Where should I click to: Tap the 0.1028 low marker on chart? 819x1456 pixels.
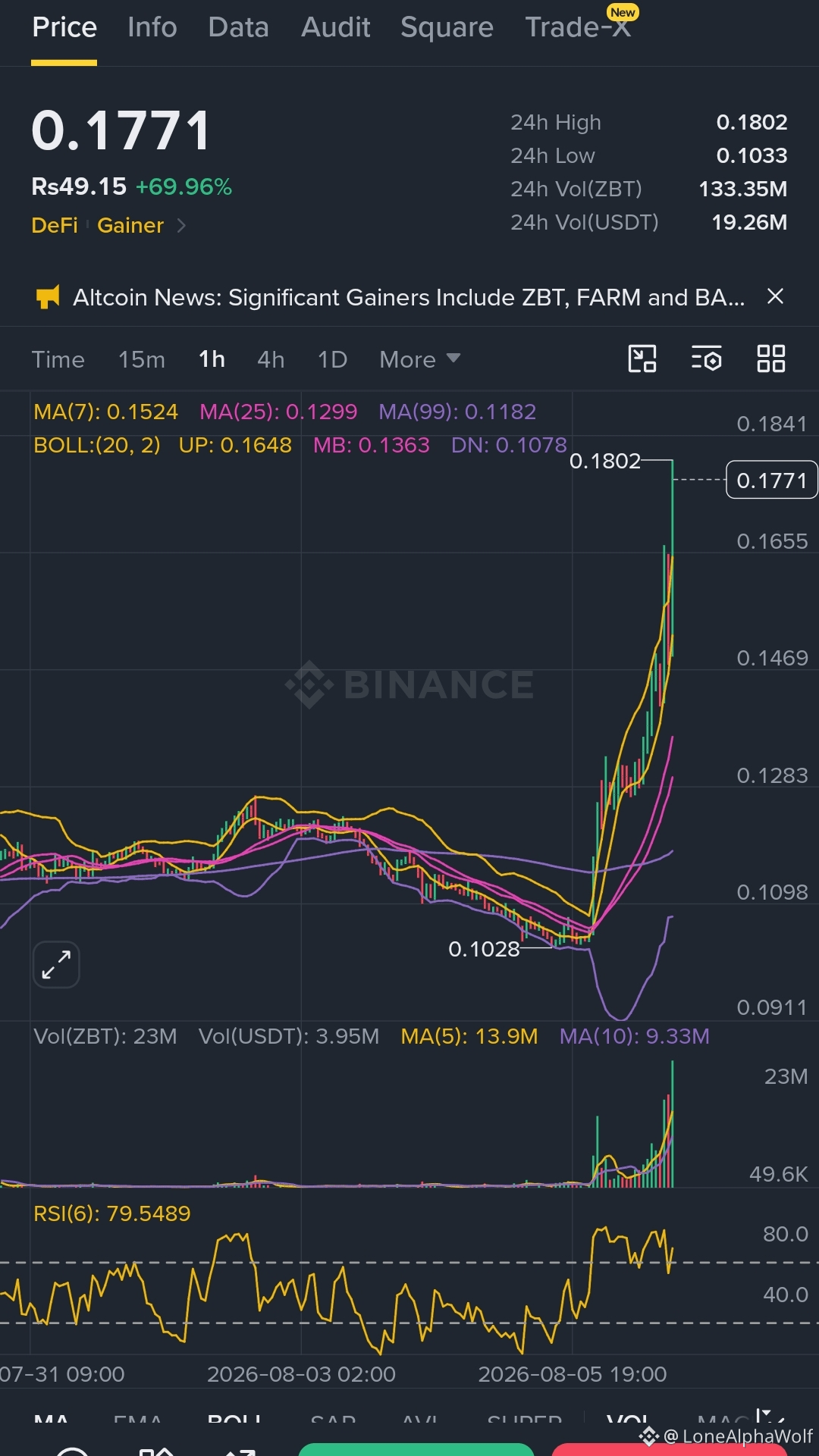(x=484, y=949)
